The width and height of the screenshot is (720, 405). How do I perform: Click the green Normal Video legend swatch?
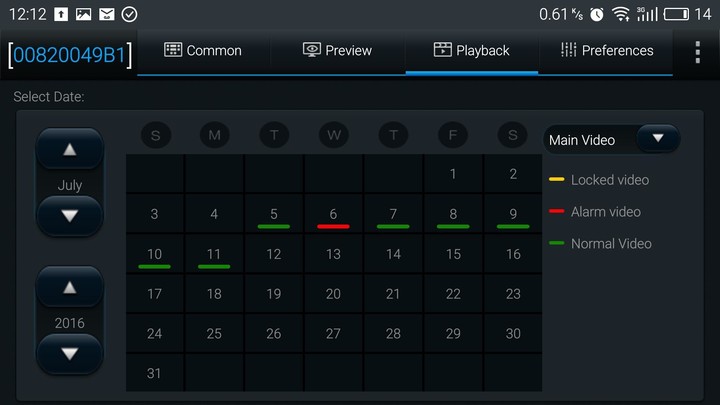557,243
